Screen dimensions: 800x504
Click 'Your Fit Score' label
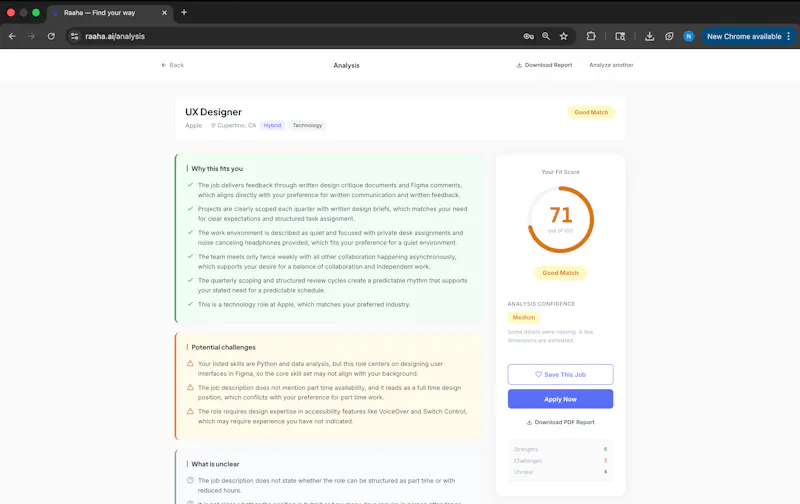pyautogui.click(x=560, y=172)
